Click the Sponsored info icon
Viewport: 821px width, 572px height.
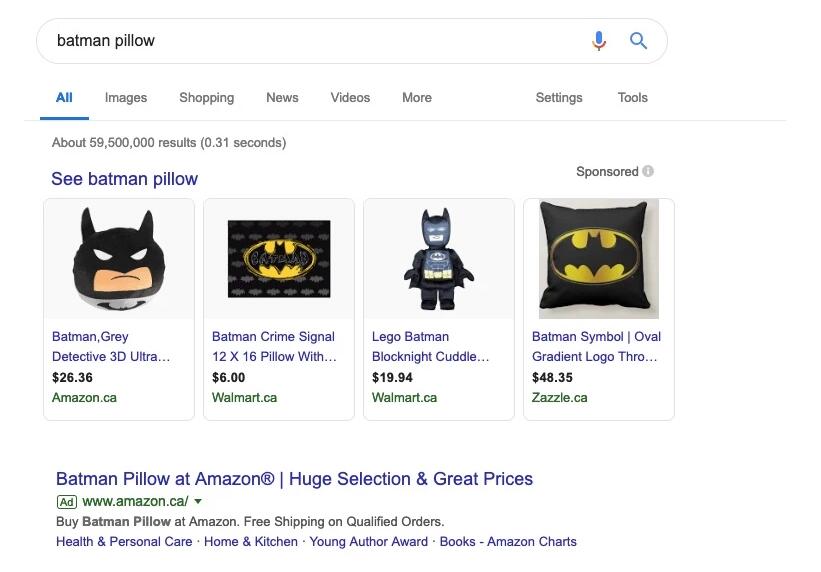click(648, 171)
